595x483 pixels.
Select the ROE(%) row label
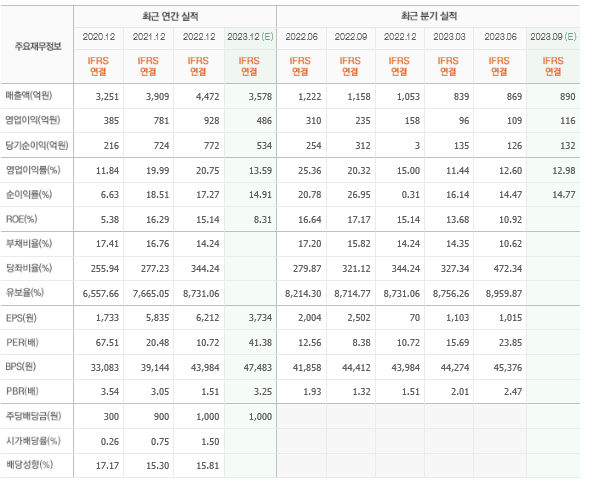coord(22,219)
